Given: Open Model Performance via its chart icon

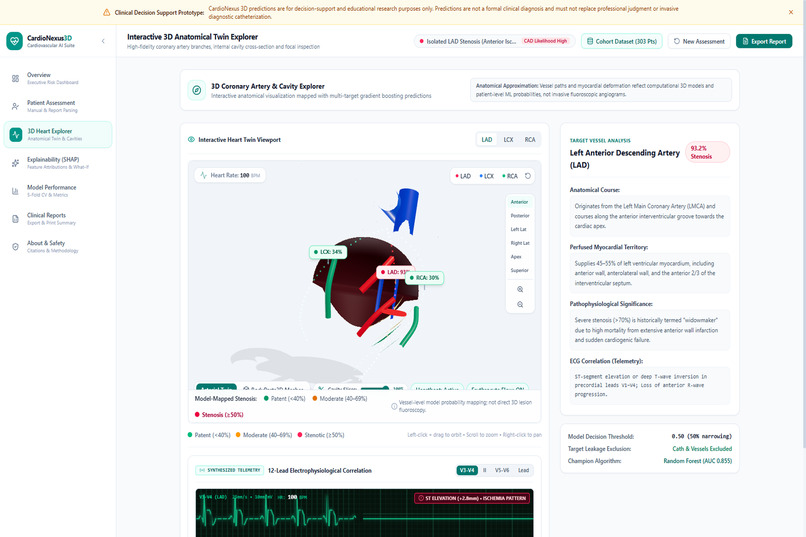Looking at the screenshot, I should [x=15, y=191].
